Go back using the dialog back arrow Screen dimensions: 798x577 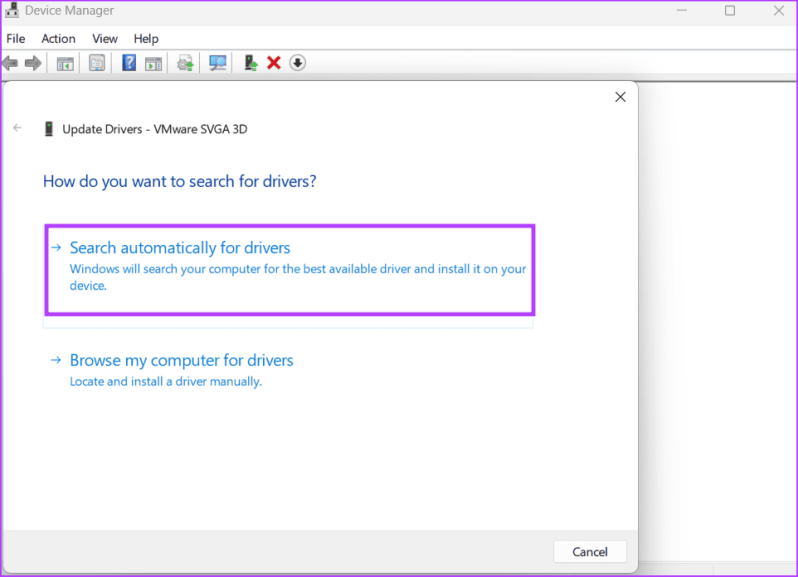(x=17, y=128)
